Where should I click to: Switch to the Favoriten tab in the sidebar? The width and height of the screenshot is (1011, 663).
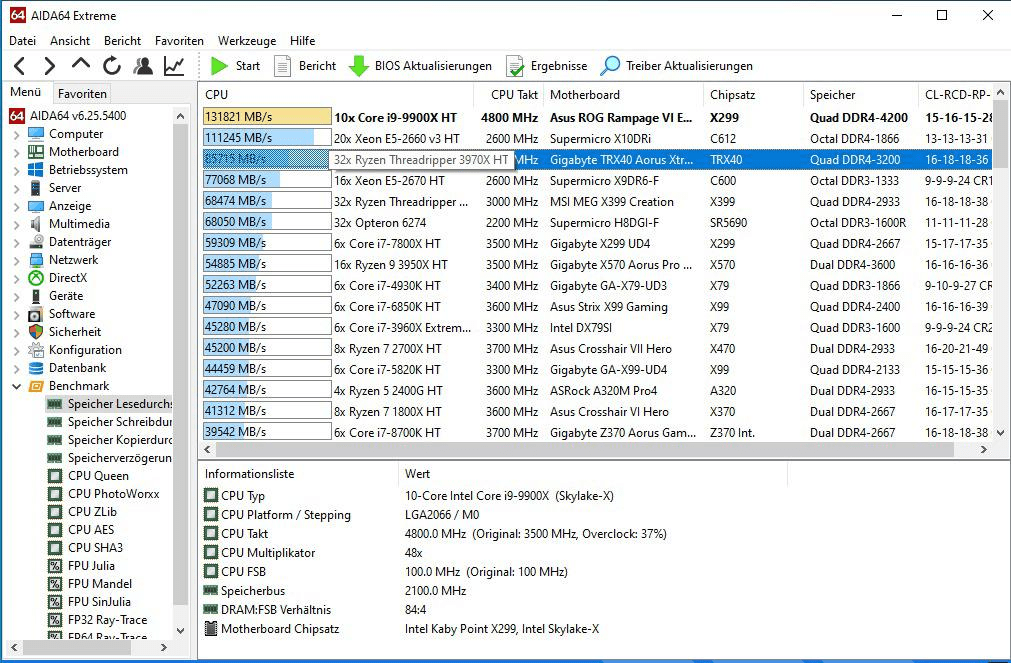point(82,94)
